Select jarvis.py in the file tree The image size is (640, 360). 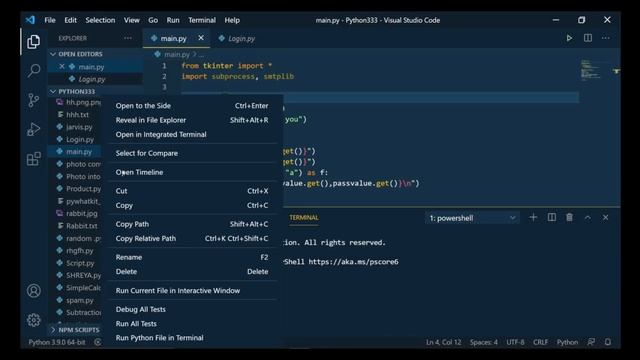79,127
